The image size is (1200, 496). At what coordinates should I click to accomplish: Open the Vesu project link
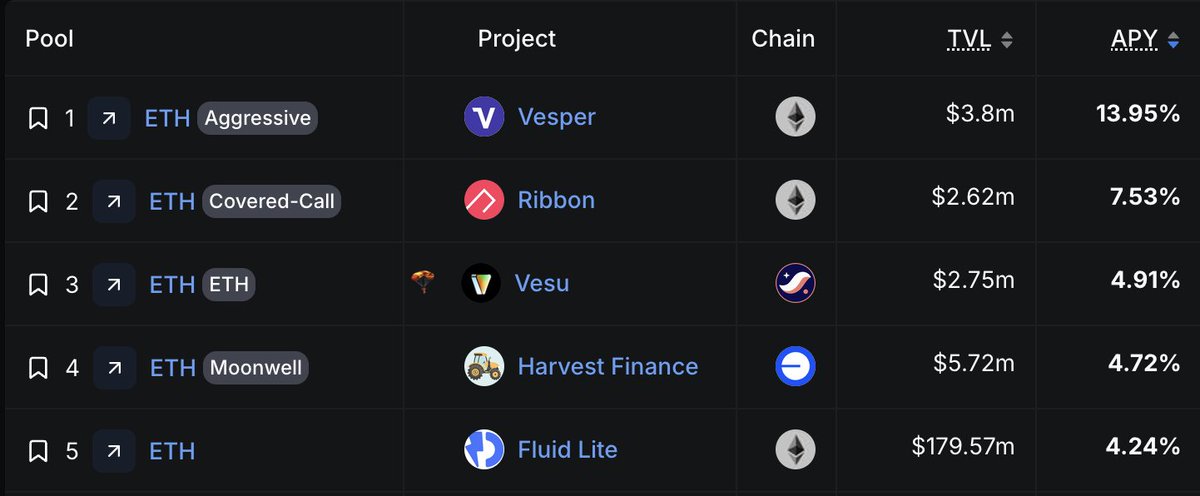[543, 283]
